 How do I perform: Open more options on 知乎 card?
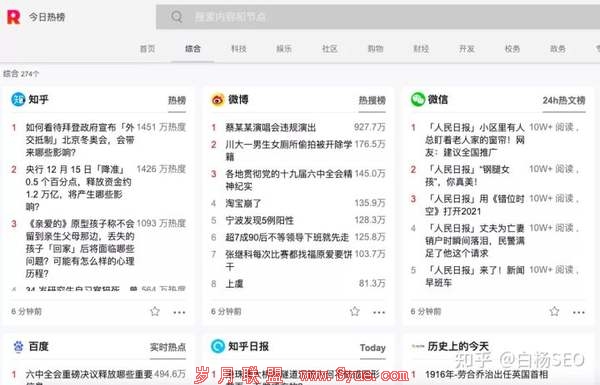[x=179, y=312]
